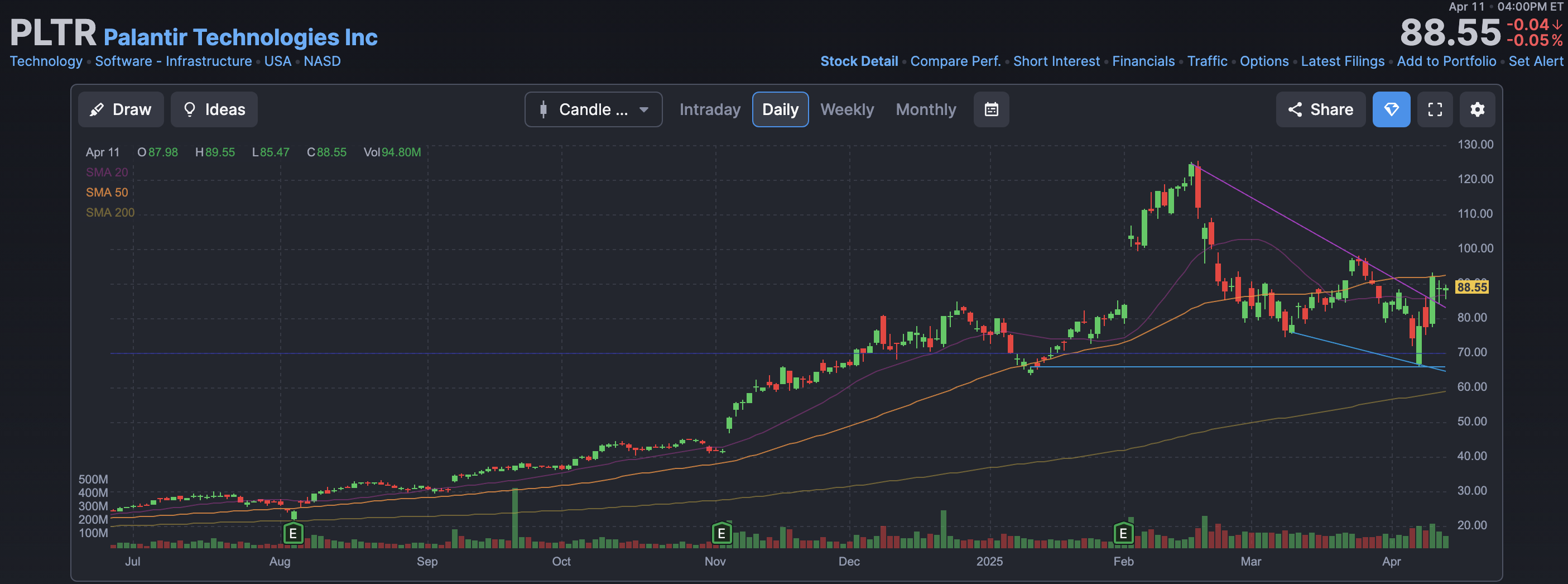Image resolution: width=1568 pixels, height=584 pixels.
Task: Switch to the Monthly timeframe
Action: [926, 109]
